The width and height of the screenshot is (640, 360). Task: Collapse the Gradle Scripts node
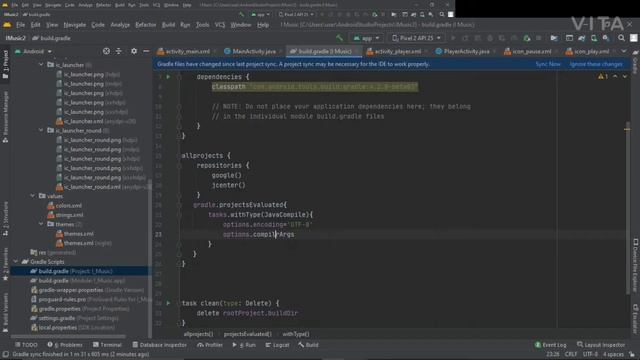tap(16, 262)
